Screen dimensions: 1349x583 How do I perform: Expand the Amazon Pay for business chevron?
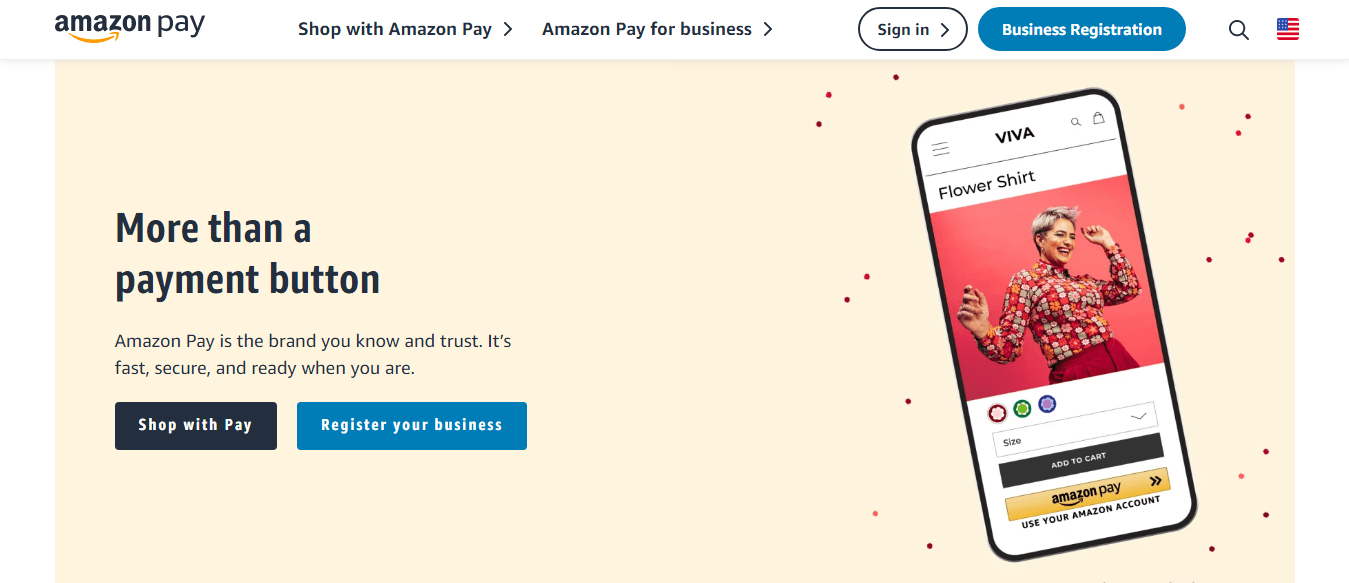[769, 29]
